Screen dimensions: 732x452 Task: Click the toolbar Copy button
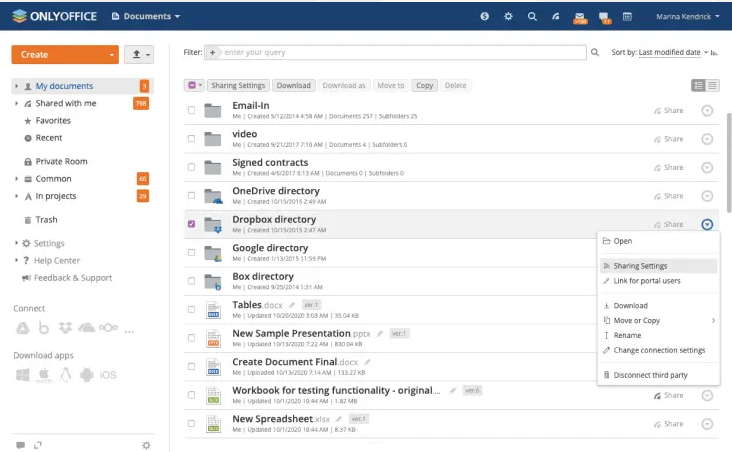pos(424,85)
